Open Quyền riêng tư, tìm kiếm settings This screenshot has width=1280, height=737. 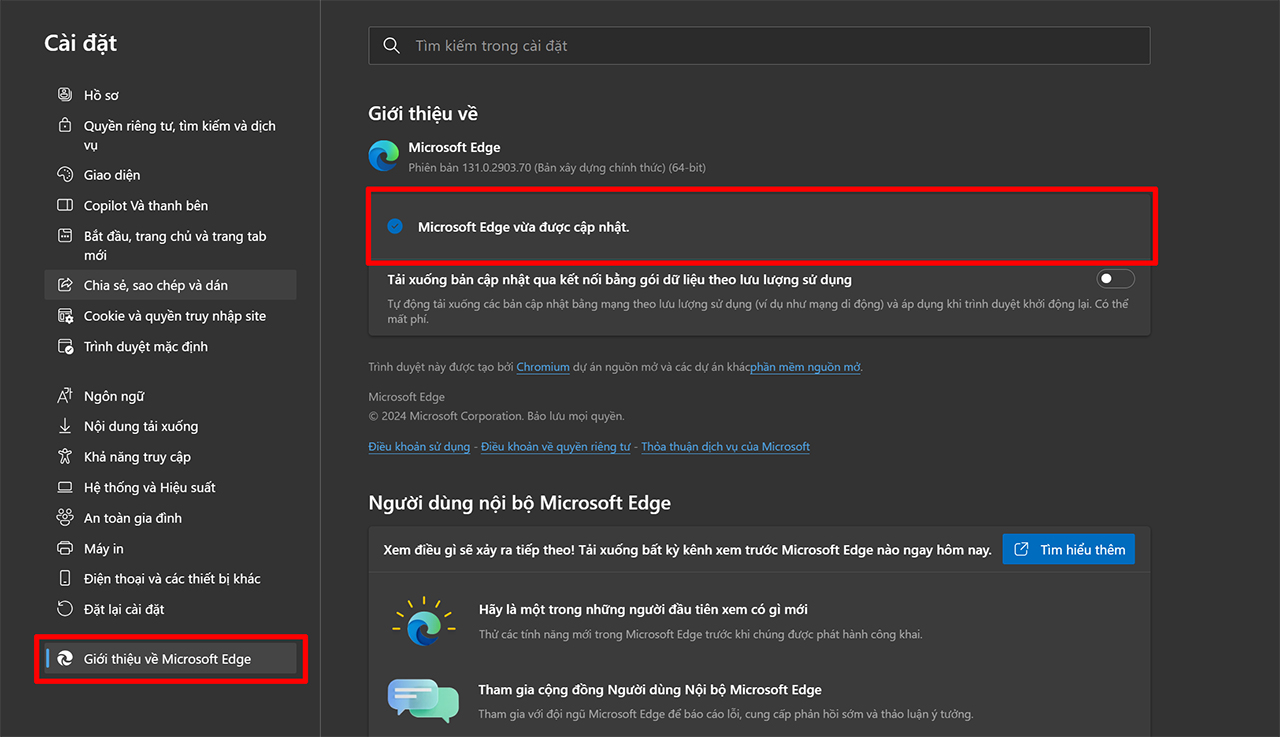170,135
